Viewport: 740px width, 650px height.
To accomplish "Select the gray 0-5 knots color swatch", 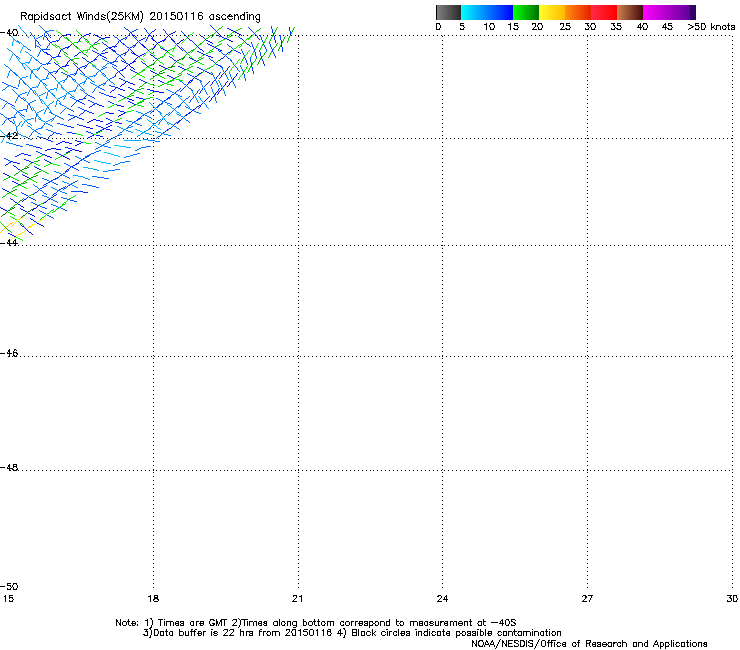I will tap(448, 12).
